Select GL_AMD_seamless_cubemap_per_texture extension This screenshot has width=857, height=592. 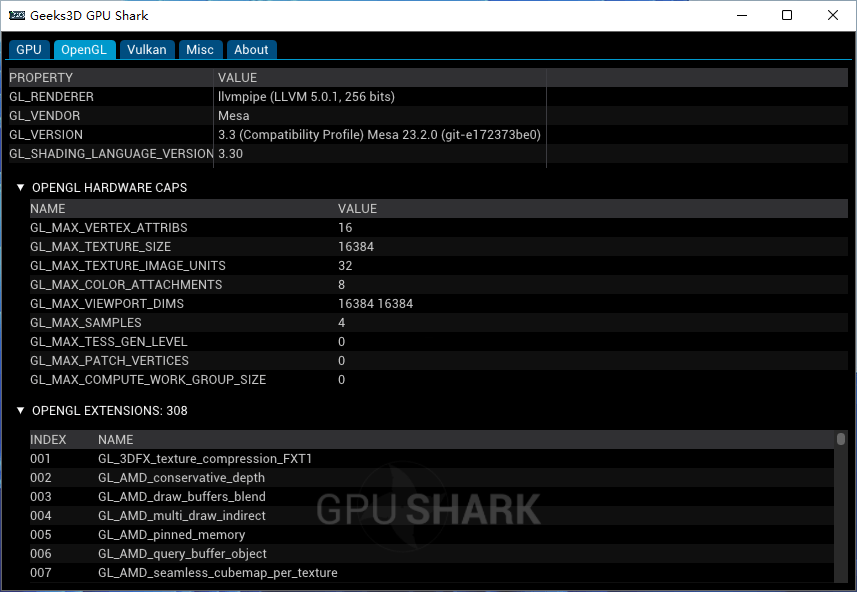tap(217, 573)
